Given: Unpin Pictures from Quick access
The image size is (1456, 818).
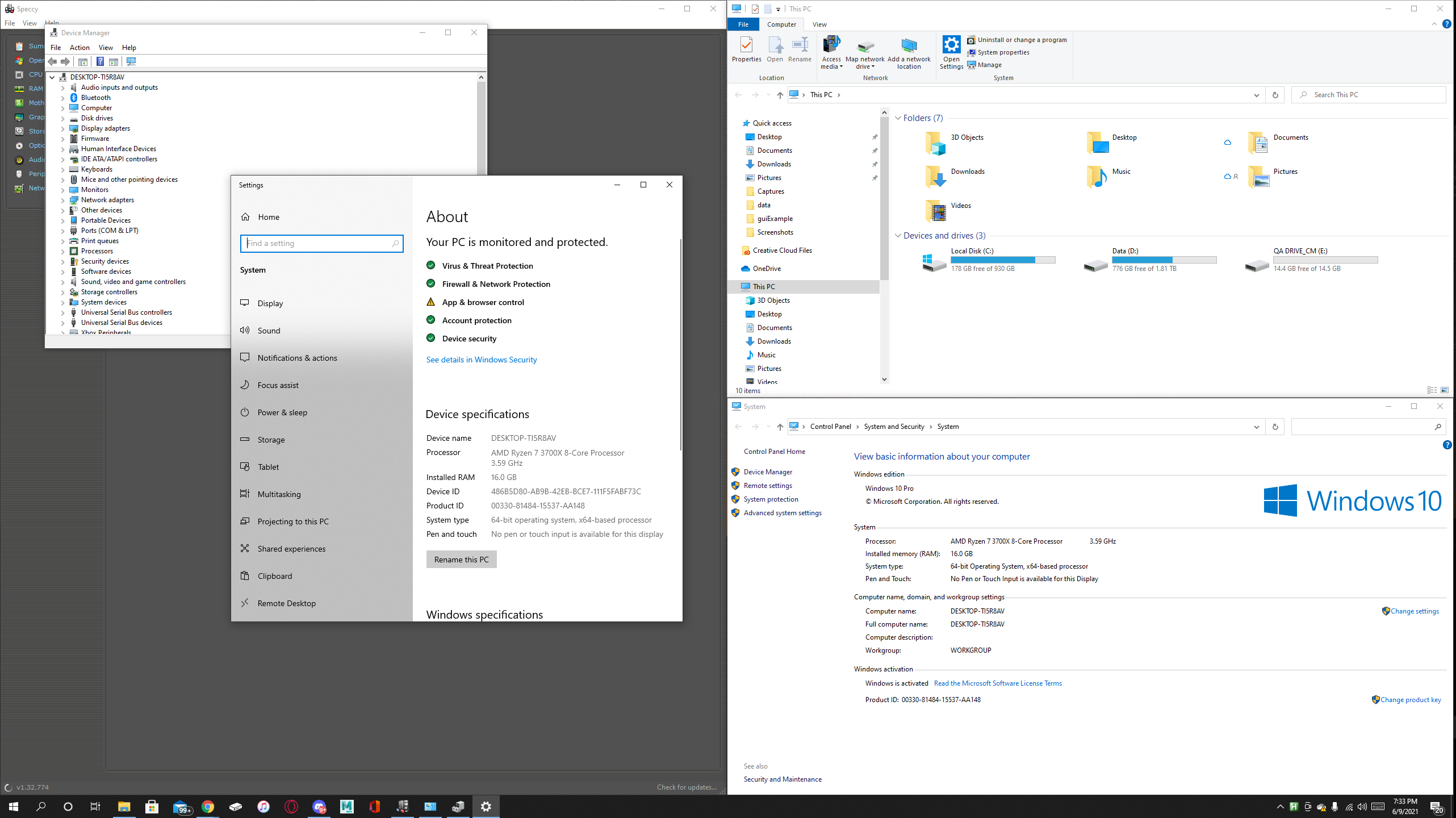Looking at the screenshot, I should [x=875, y=177].
